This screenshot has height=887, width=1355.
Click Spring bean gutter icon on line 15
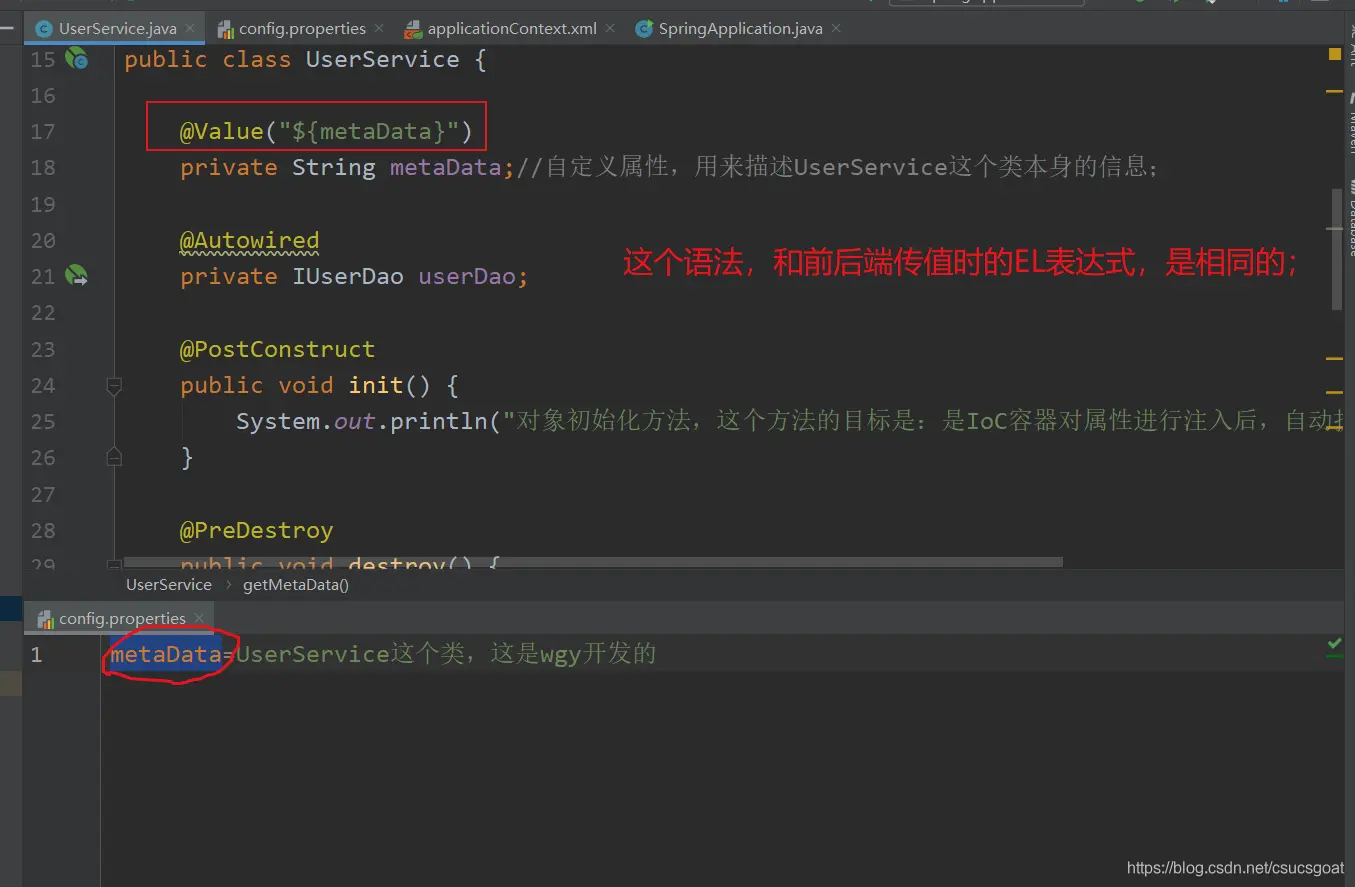click(76, 60)
